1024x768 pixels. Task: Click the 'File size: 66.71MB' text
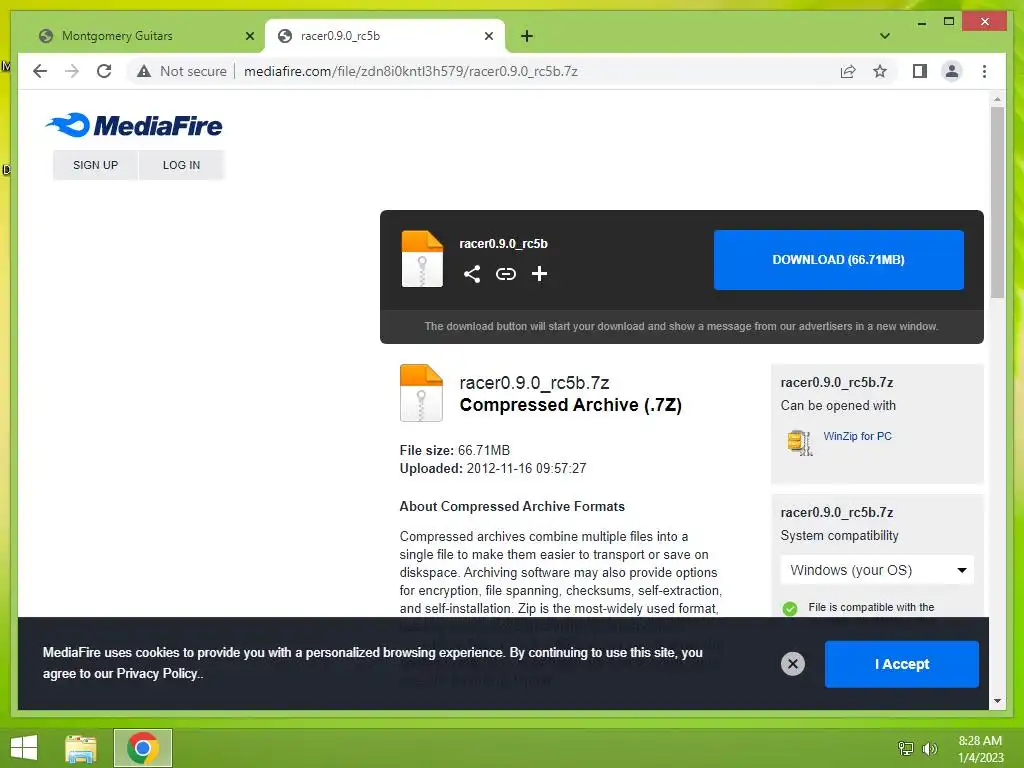455,451
